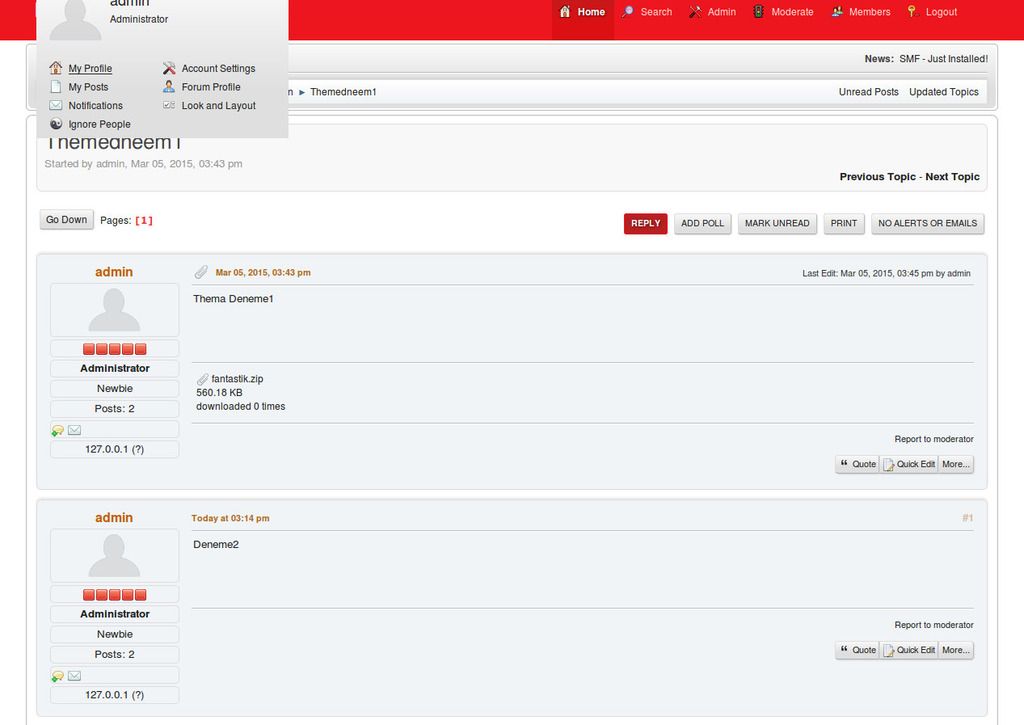Click the Ignore People yin-yang icon
The image size is (1024, 725).
click(x=56, y=123)
